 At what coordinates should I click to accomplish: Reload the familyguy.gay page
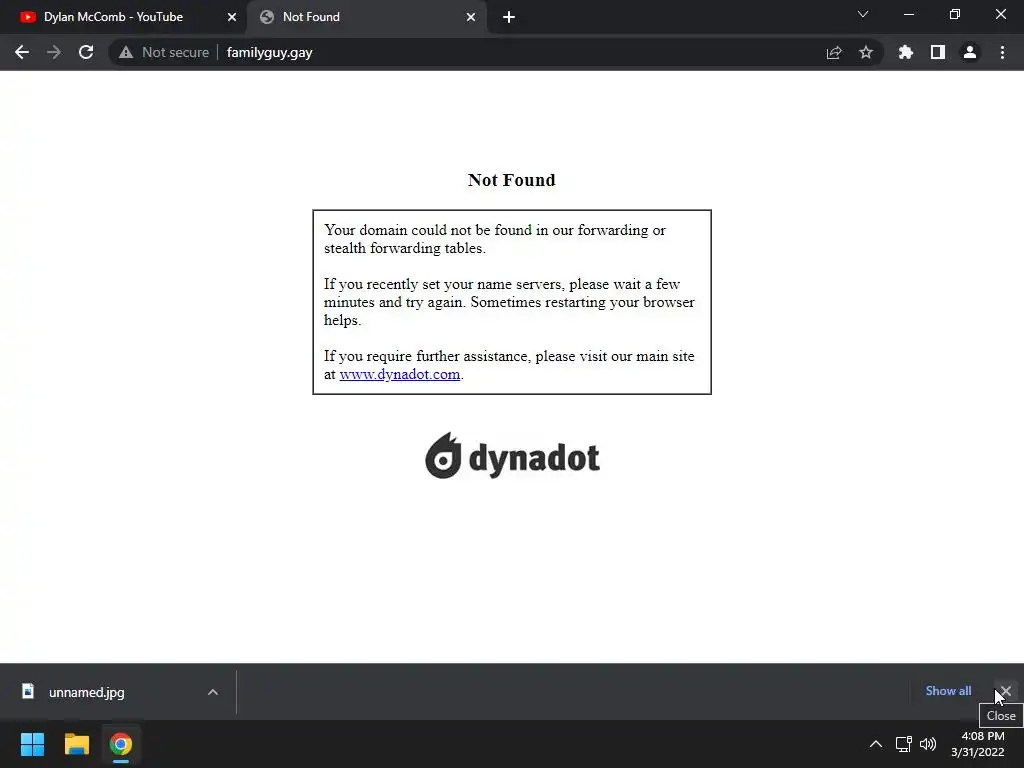[x=86, y=52]
